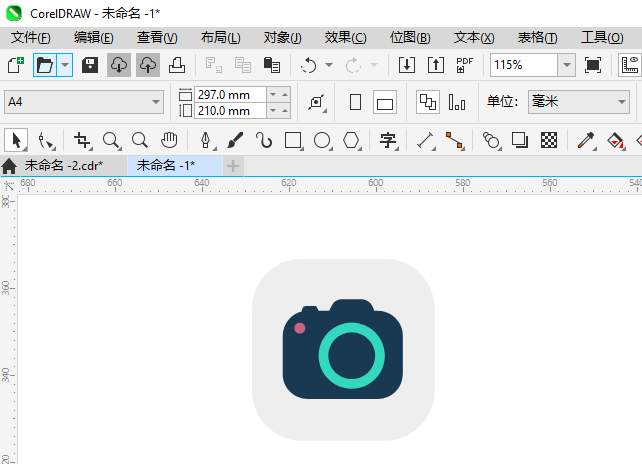The width and height of the screenshot is (642, 464).
Task: Click the 115% zoom level field
Action: pyautogui.click(x=524, y=65)
